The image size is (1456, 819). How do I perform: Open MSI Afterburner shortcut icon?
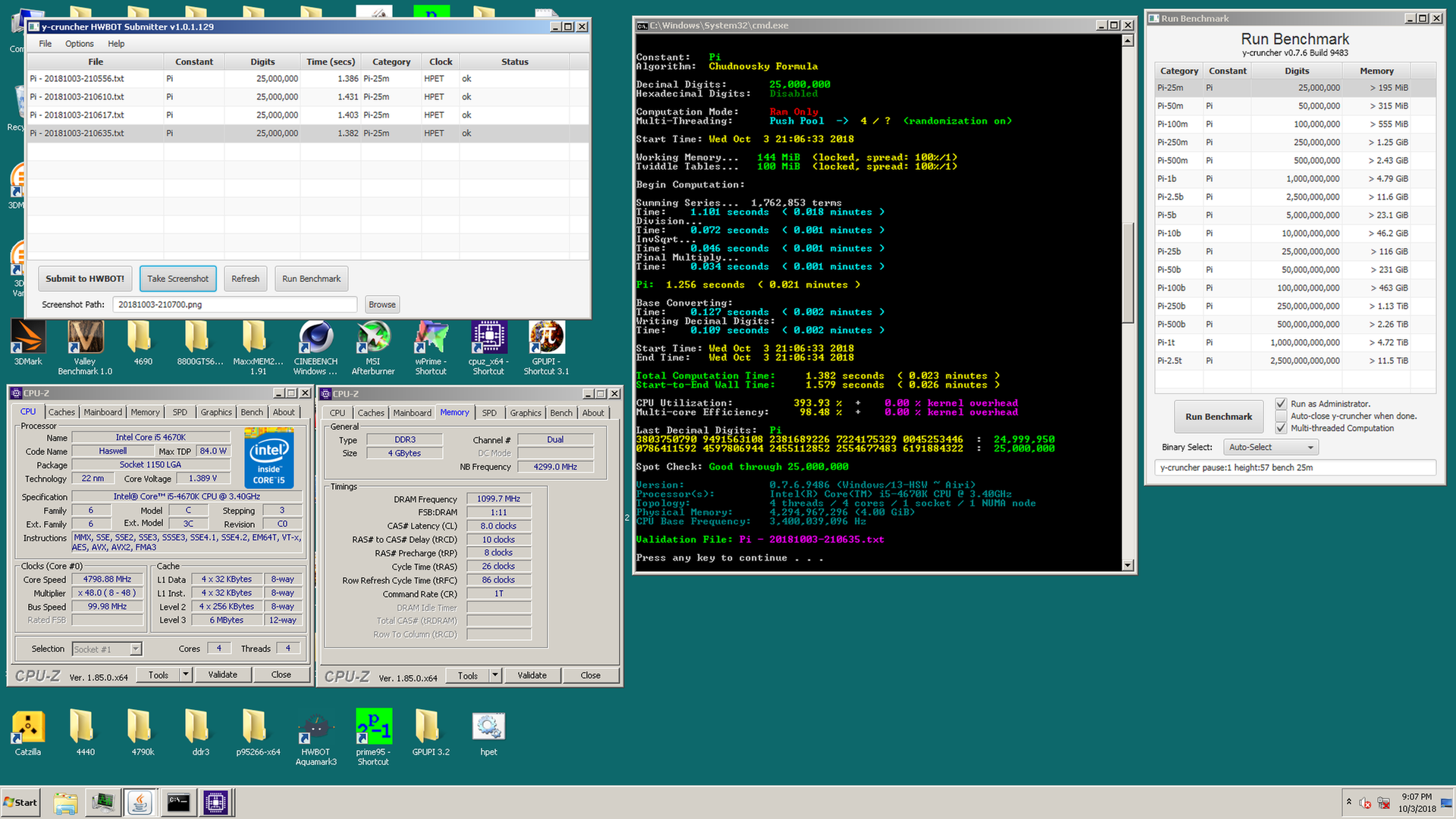[x=373, y=347]
